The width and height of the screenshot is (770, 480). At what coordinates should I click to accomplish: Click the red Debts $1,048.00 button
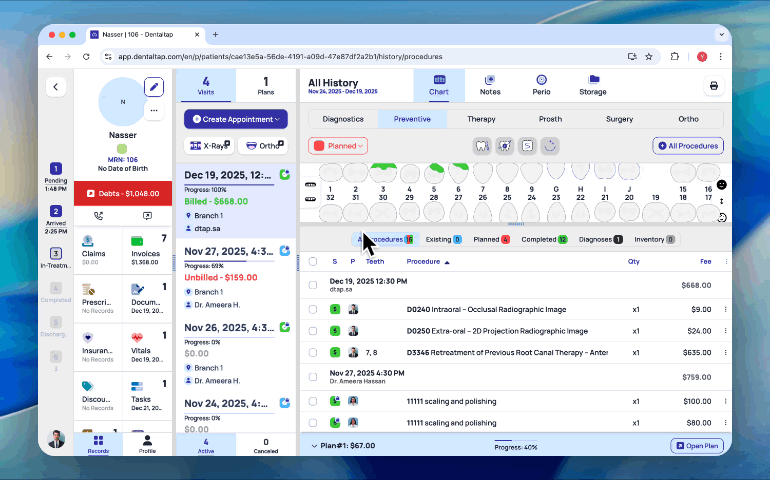(x=123, y=193)
